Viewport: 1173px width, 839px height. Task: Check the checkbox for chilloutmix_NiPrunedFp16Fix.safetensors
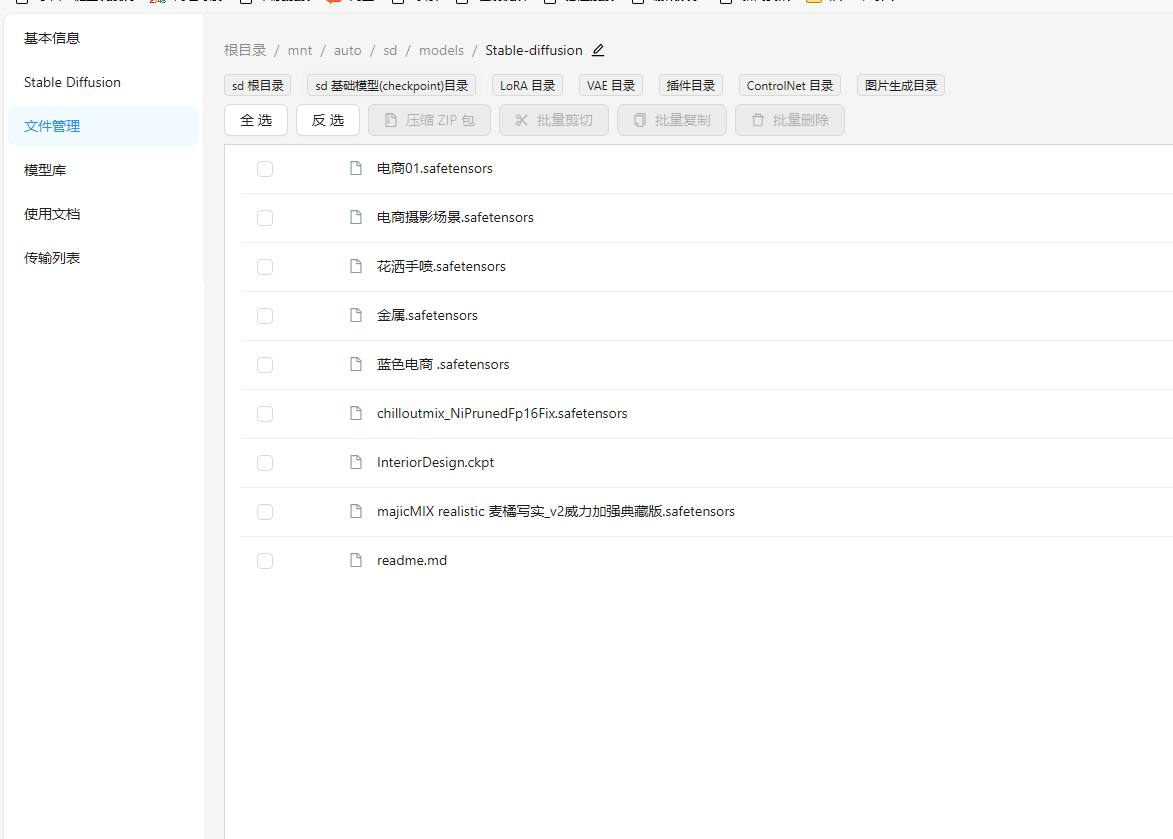[x=264, y=414]
